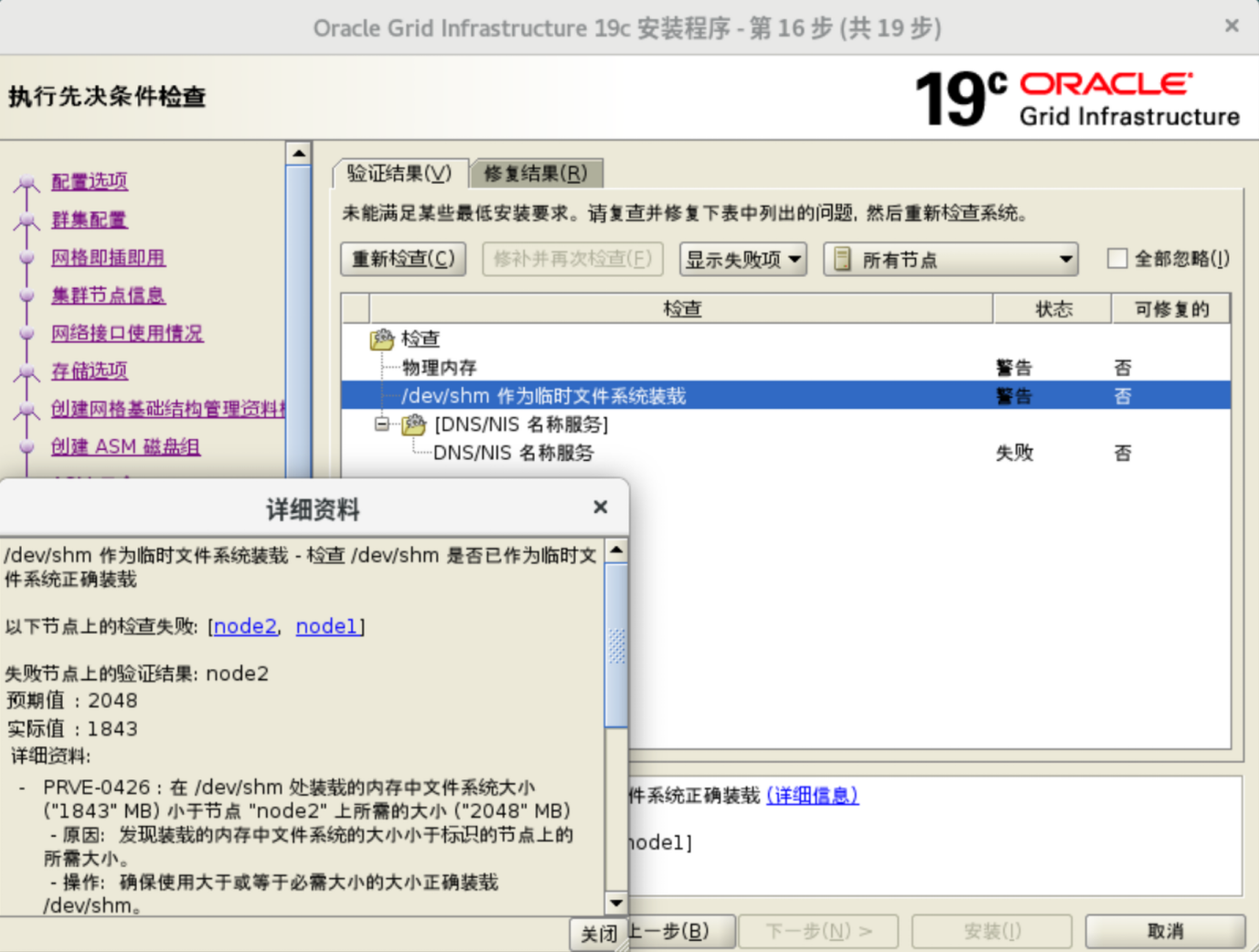This screenshot has height=952, width=1259.
Task: Enable the 全部忽略 checkbox
Action: [x=1116, y=259]
